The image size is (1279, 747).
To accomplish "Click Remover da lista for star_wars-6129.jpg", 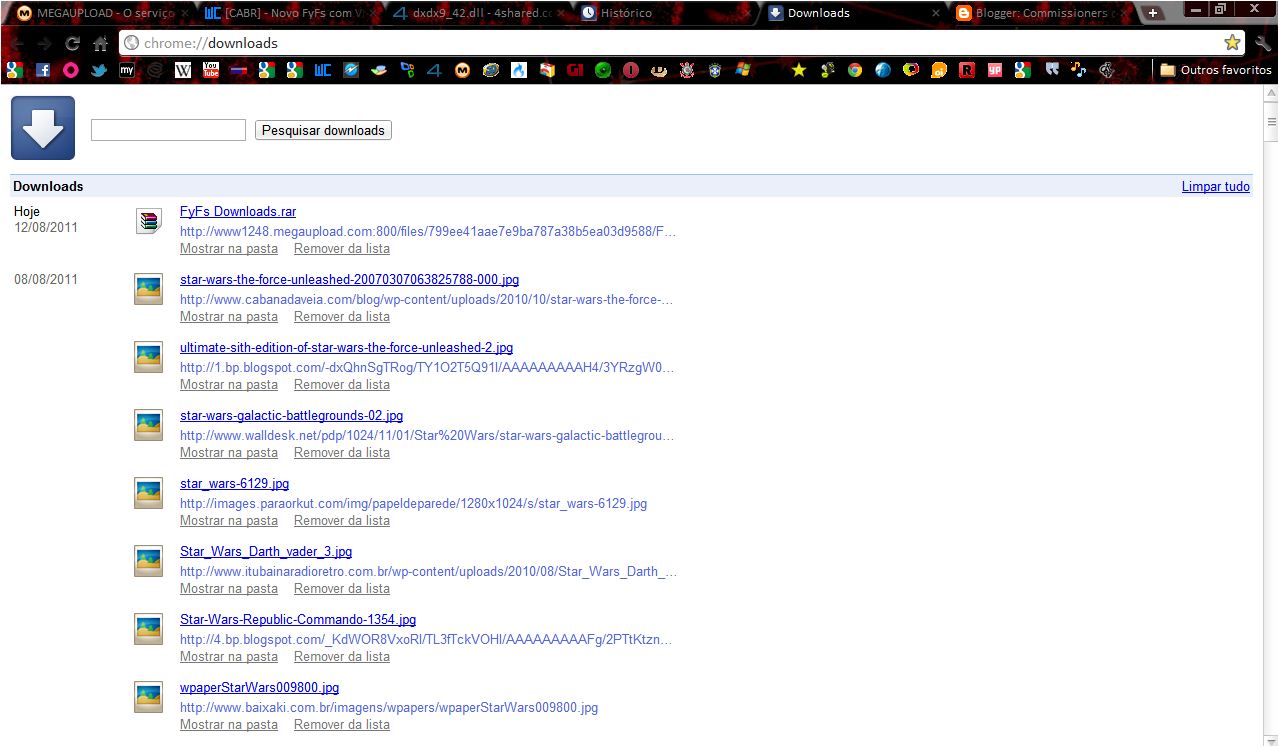I will click(342, 520).
